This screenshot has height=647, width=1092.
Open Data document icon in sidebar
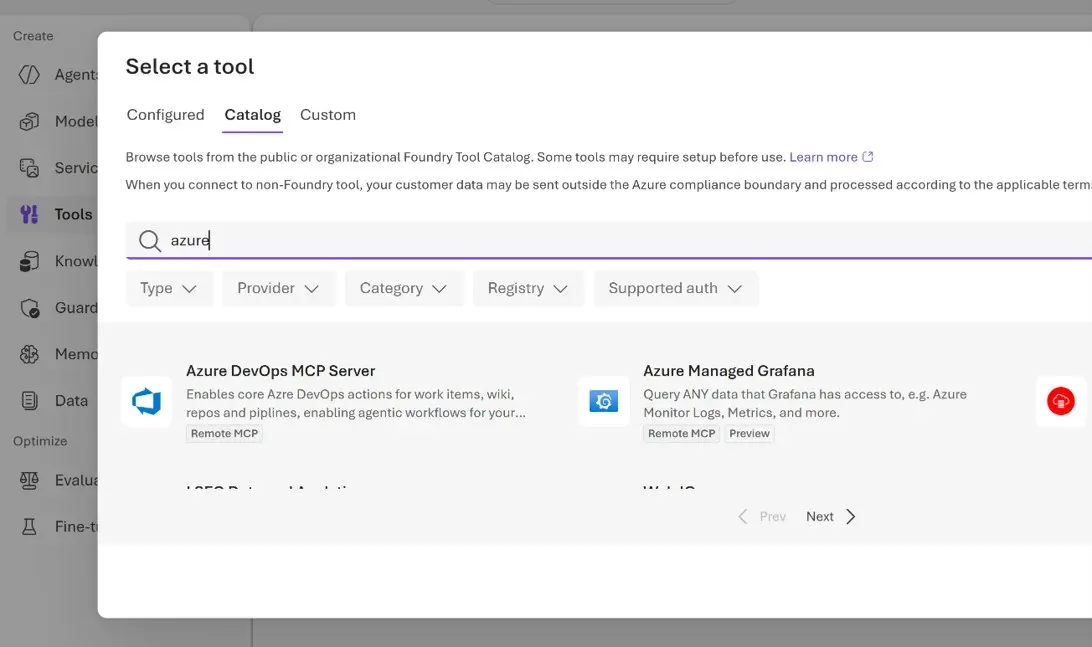click(x=29, y=400)
